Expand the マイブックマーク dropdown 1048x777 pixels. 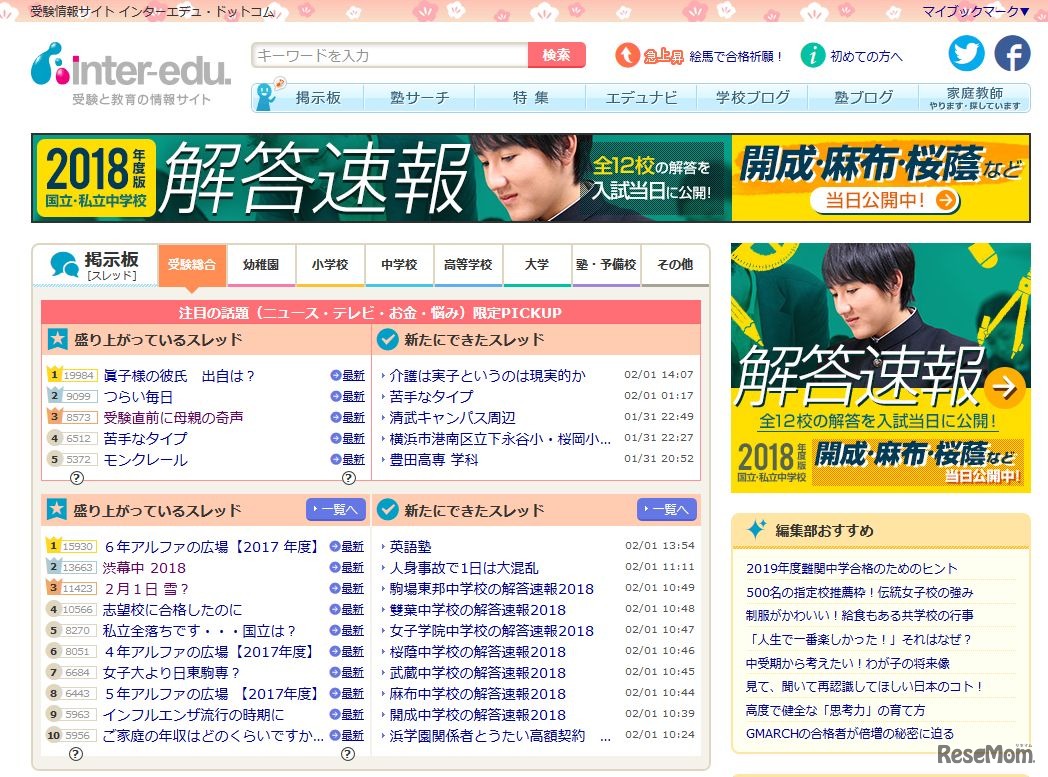975,11
